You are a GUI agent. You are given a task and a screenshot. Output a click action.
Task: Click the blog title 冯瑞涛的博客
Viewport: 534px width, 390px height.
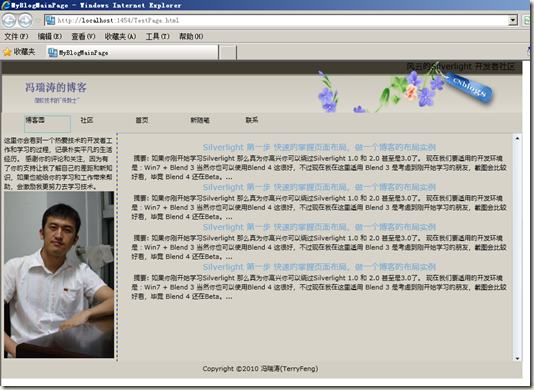pos(56,88)
